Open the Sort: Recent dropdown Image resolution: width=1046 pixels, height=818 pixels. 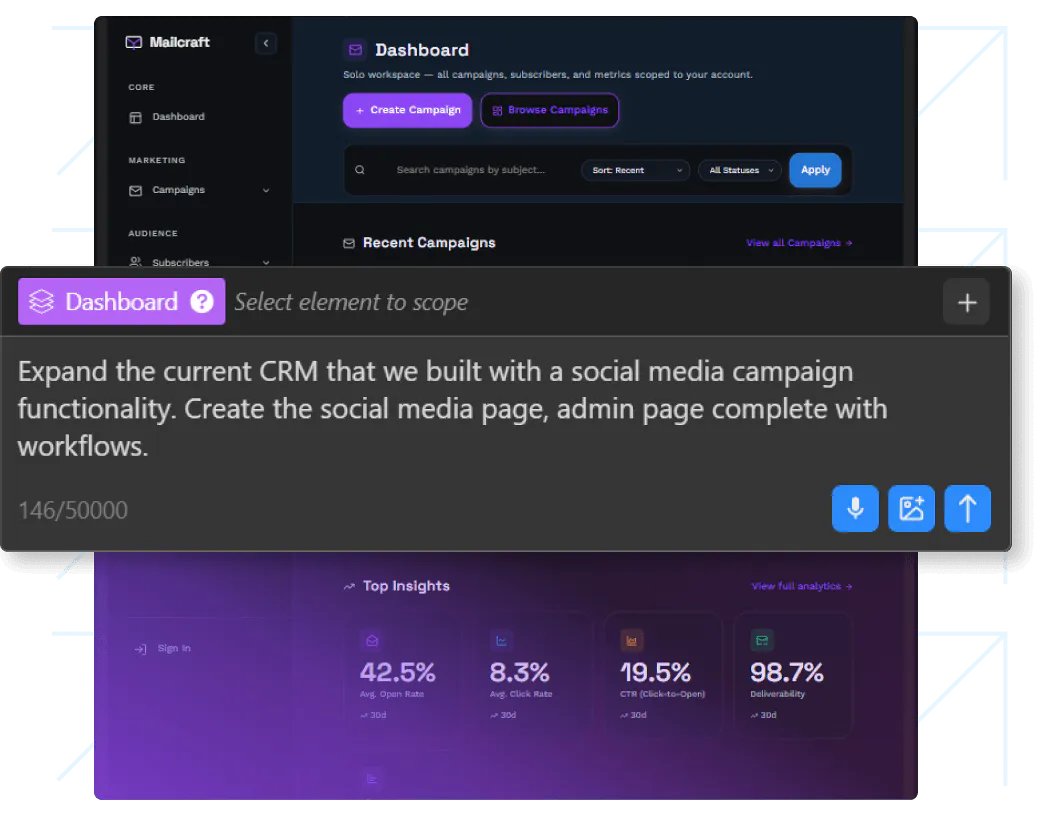click(x=635, y=170)
